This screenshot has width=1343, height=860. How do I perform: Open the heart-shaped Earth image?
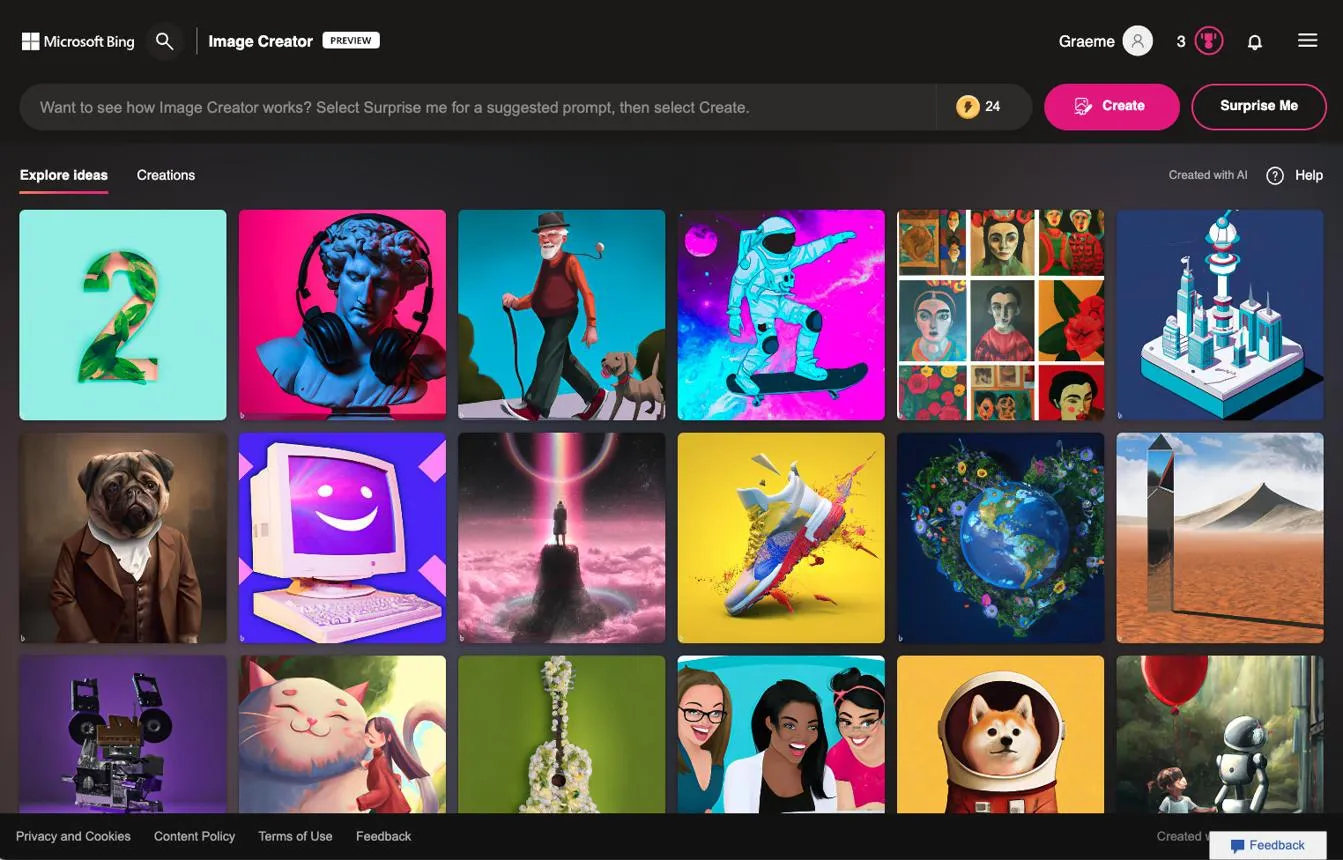1001,538
